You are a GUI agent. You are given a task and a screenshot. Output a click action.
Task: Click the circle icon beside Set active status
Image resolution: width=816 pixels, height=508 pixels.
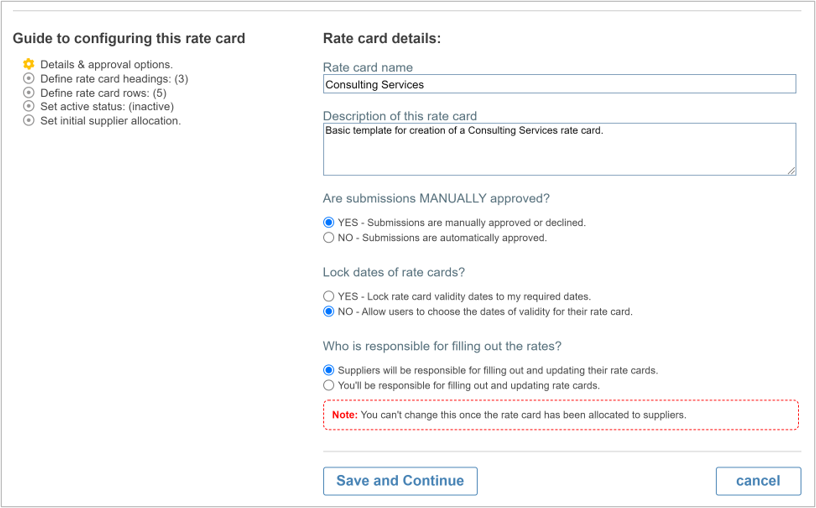click(x=29, y=106)
